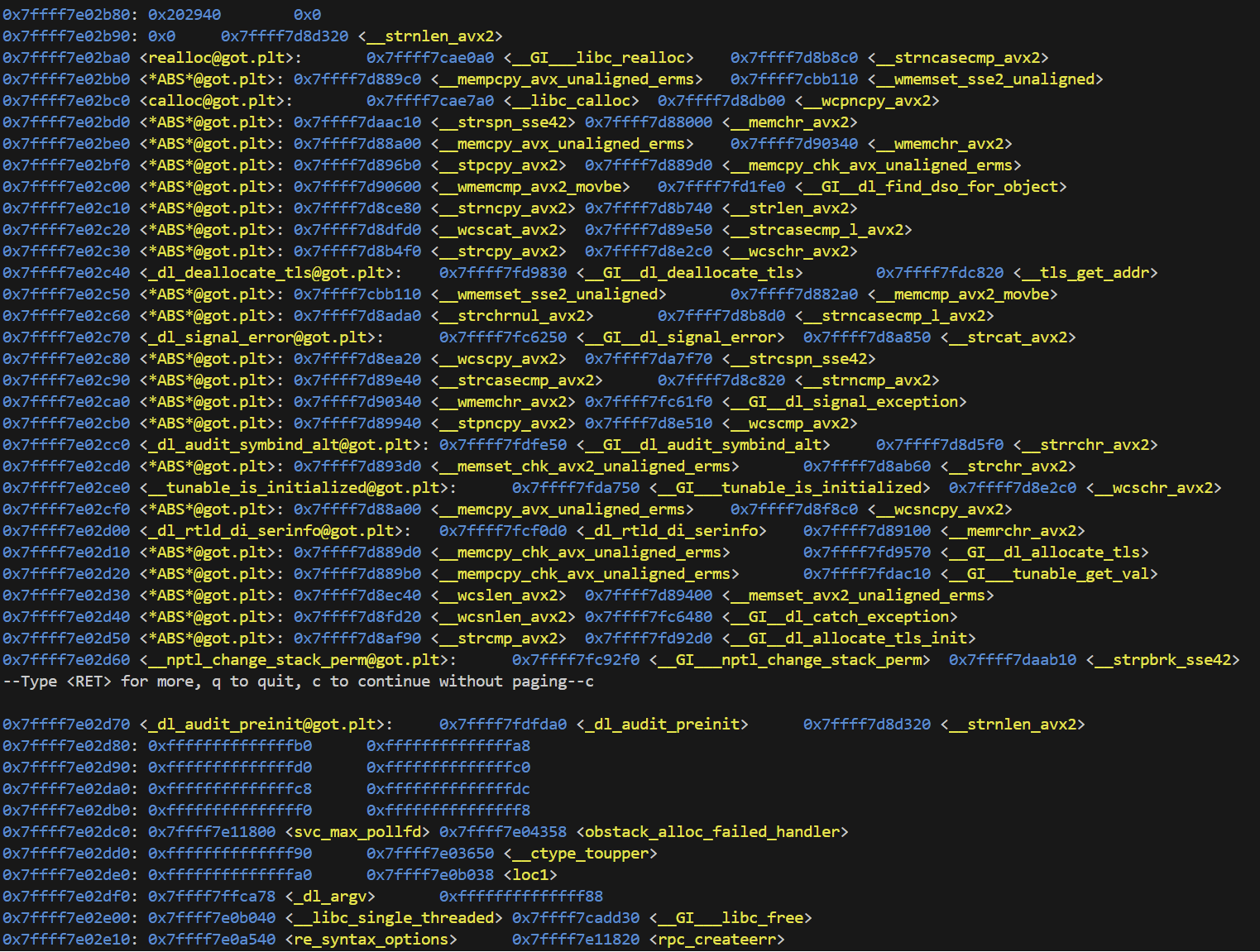Select the __strncpy_avx2 symbol
The image size is (1260, 952).
coord(503,208)
